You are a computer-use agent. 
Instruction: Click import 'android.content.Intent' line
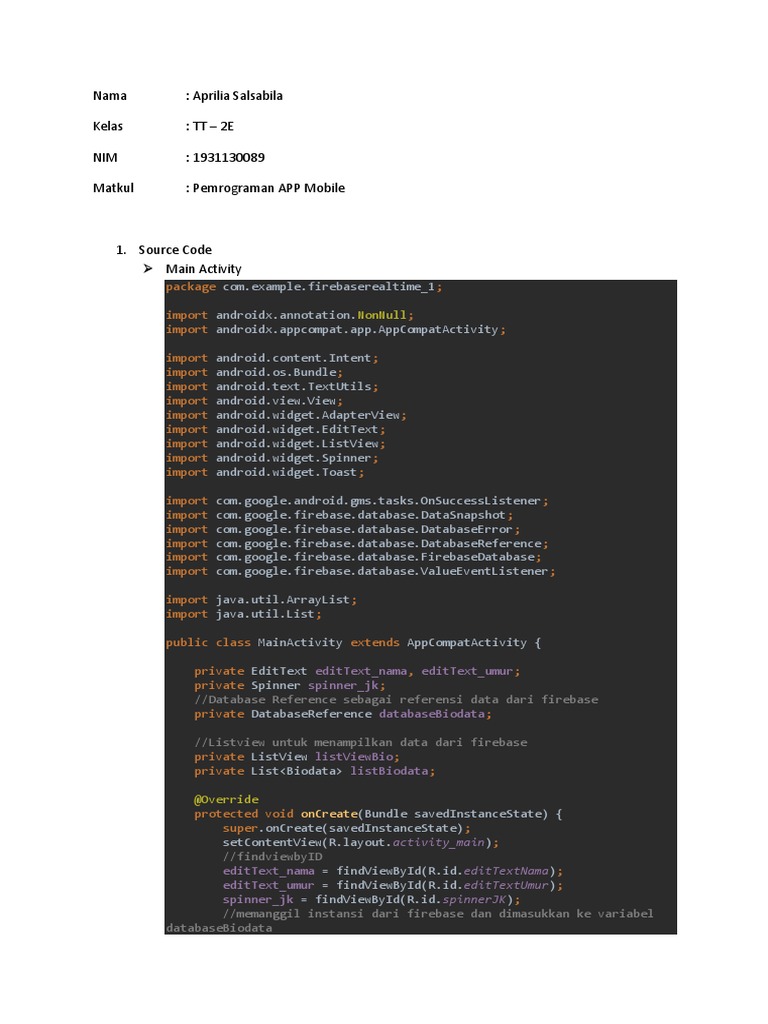[272, 358]
